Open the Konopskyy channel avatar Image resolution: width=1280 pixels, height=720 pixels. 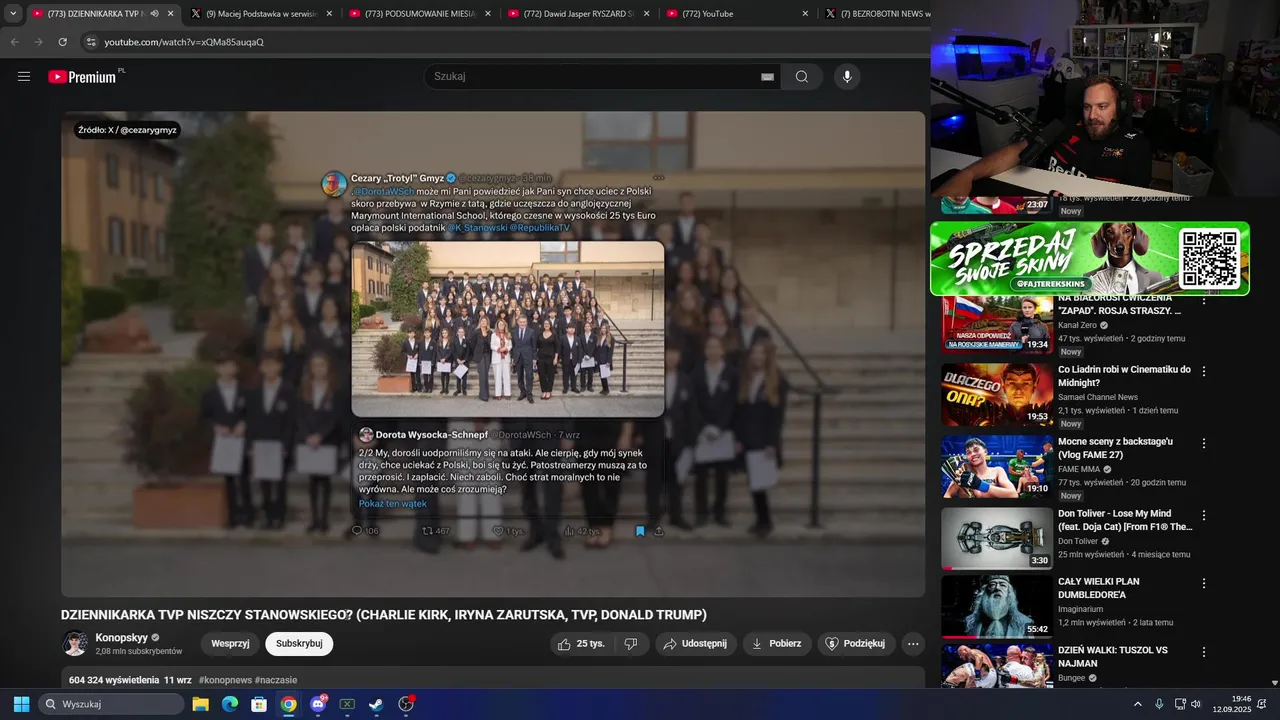click(75, 644)
